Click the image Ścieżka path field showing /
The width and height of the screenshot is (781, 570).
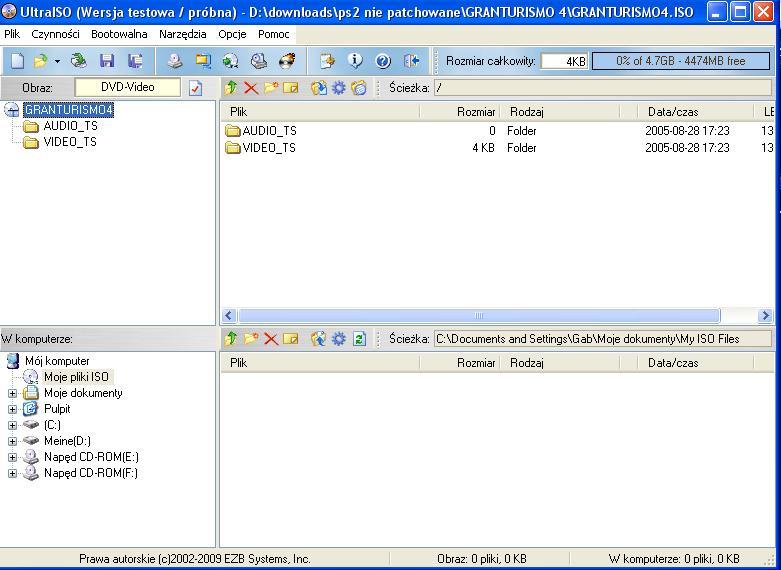(x=603, y=88)
